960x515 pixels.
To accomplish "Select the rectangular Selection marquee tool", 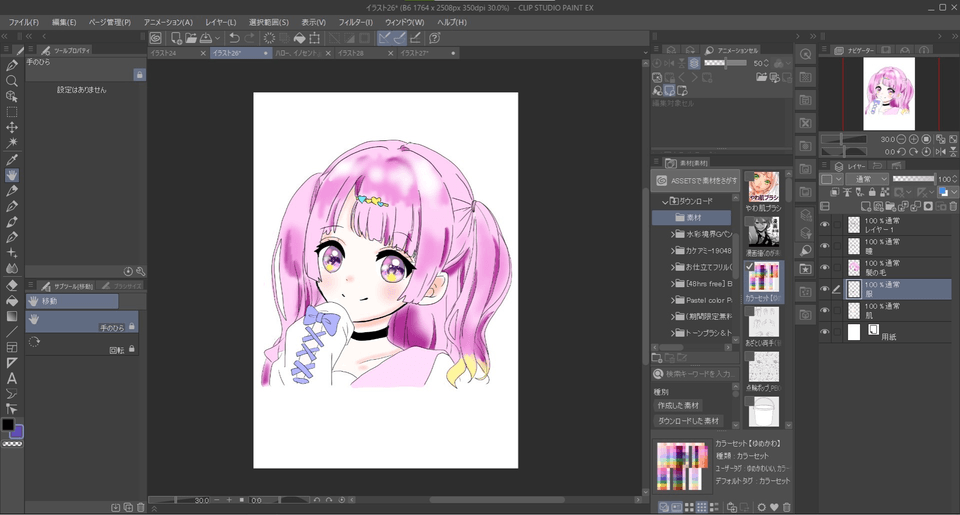I will tap(12, 112).
